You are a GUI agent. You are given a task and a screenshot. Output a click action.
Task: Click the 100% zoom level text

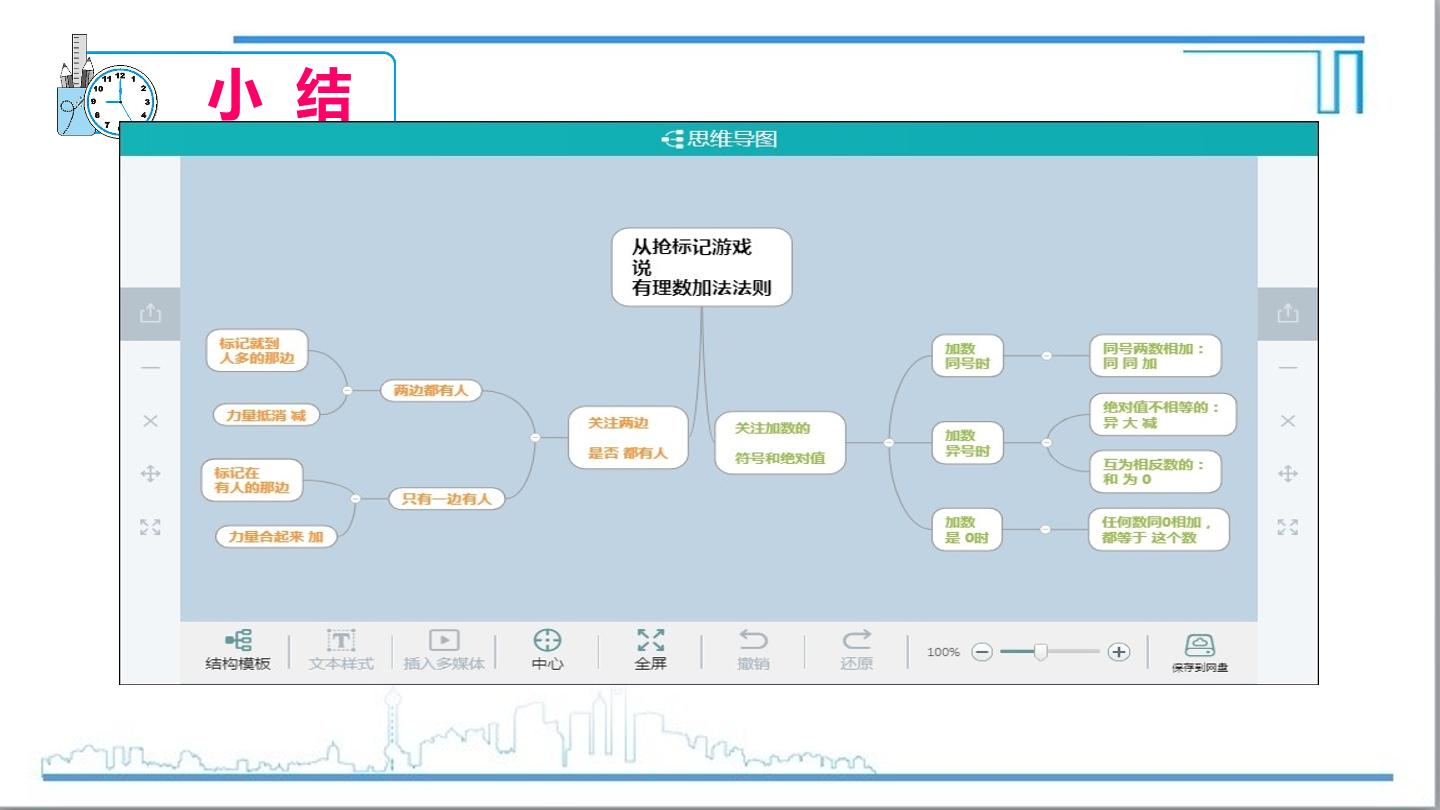pos(943,652)
